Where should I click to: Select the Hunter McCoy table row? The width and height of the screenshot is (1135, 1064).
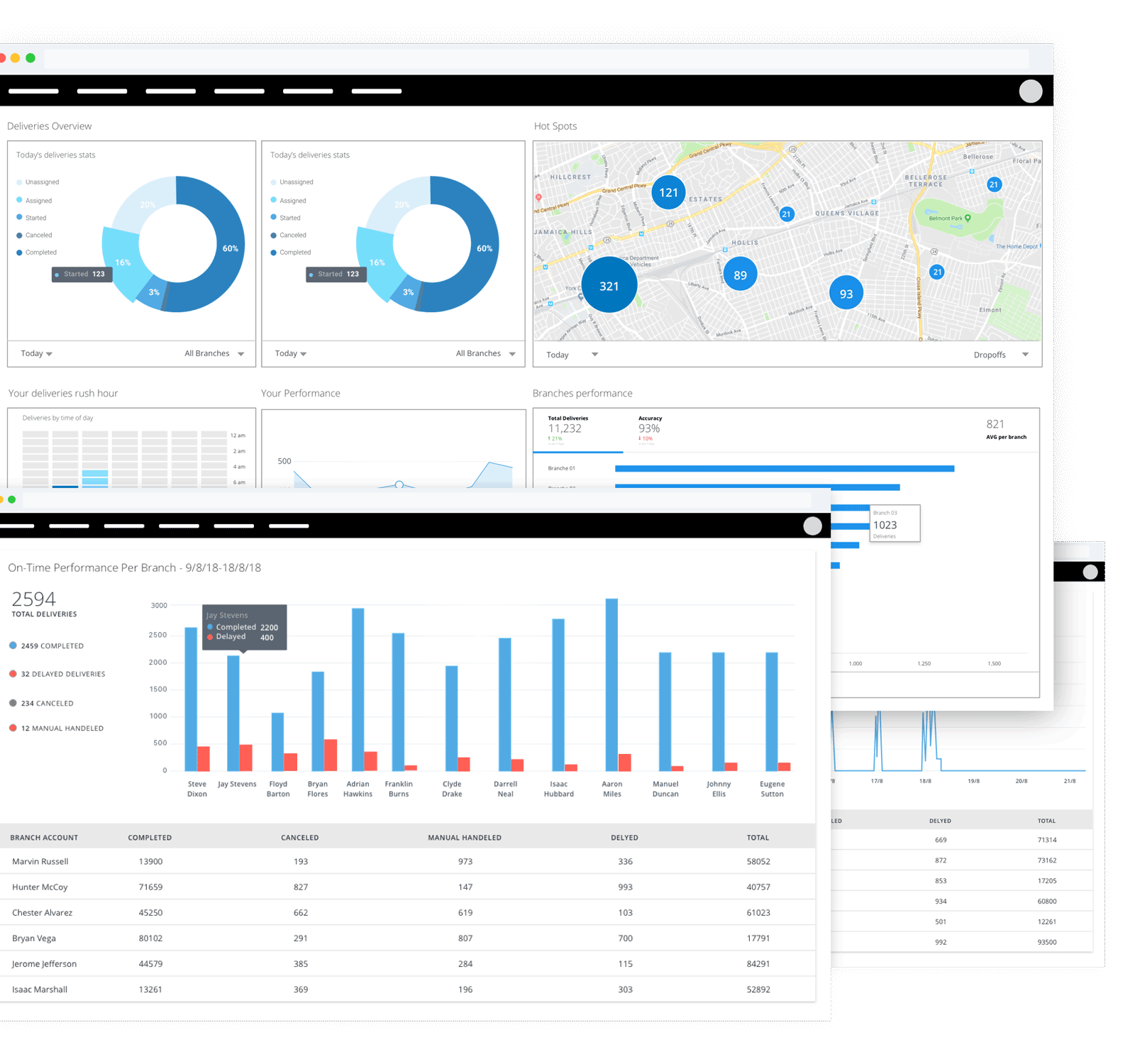[x=407, y=887]
